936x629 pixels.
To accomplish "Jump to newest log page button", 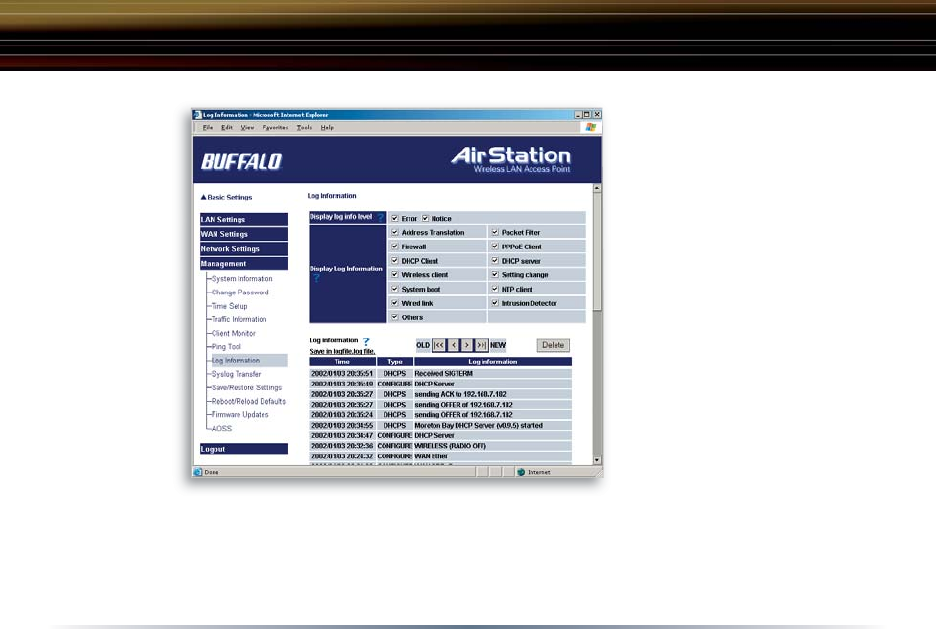I will [x=481, y=345].
